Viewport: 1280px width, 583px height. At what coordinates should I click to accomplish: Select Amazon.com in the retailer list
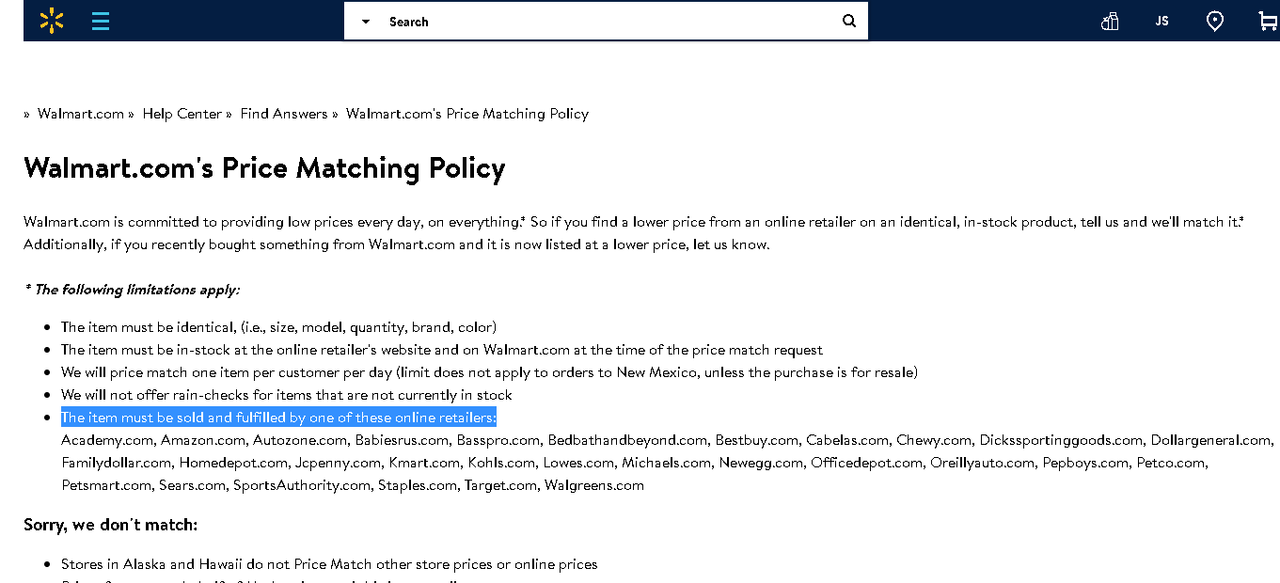pyautogui.click(x=203, y=440)
